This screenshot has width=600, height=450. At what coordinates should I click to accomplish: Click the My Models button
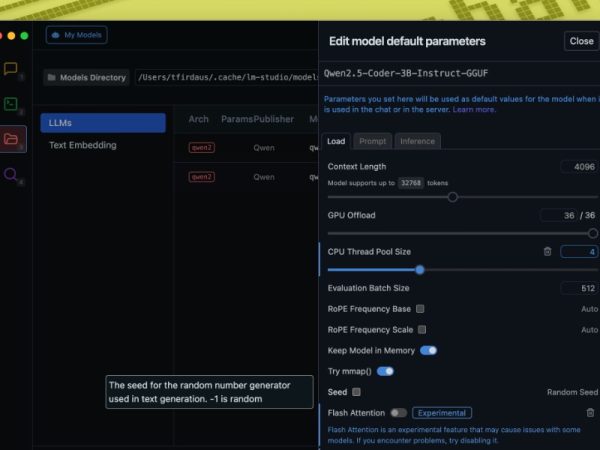[77, 35]
